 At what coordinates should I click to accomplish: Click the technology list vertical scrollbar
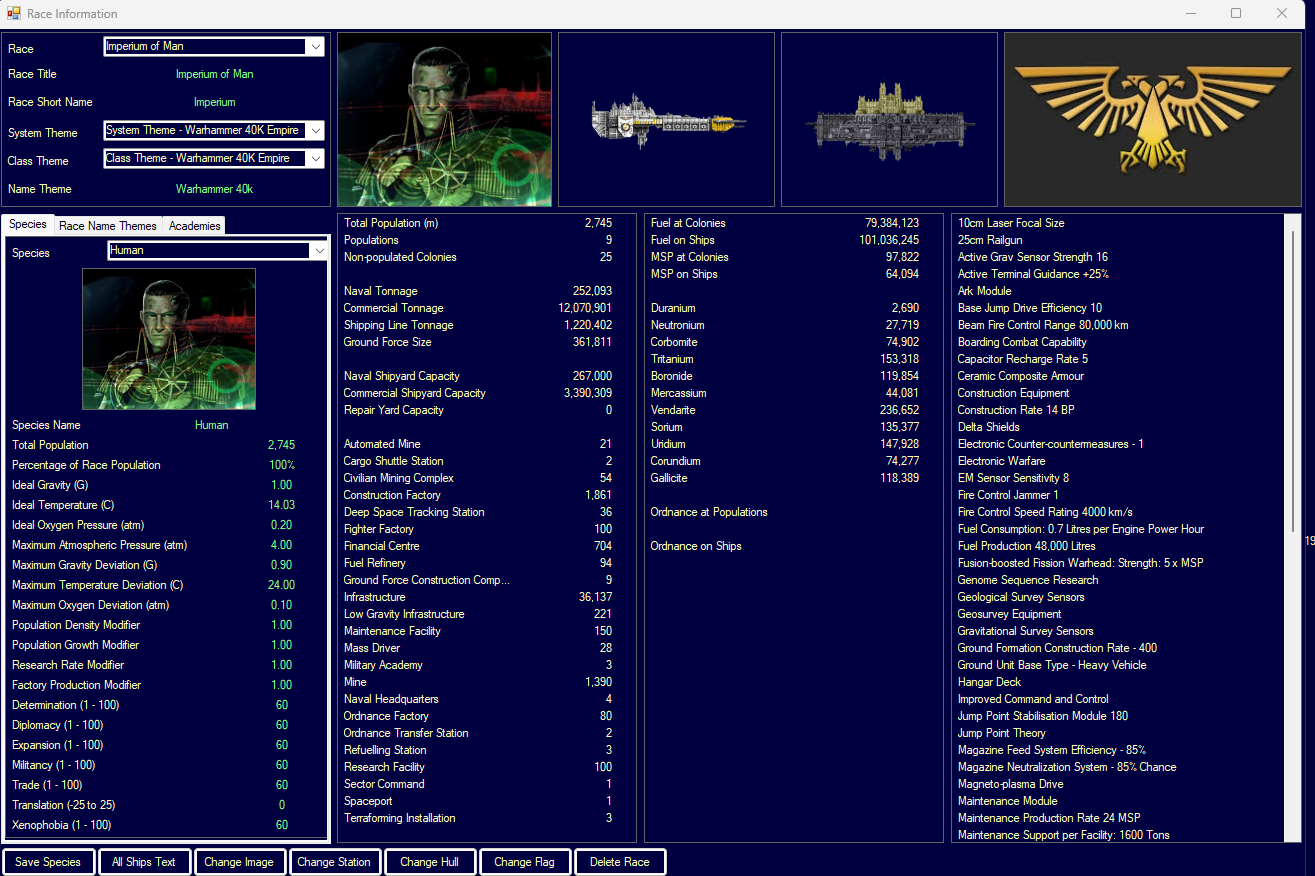1295,528
